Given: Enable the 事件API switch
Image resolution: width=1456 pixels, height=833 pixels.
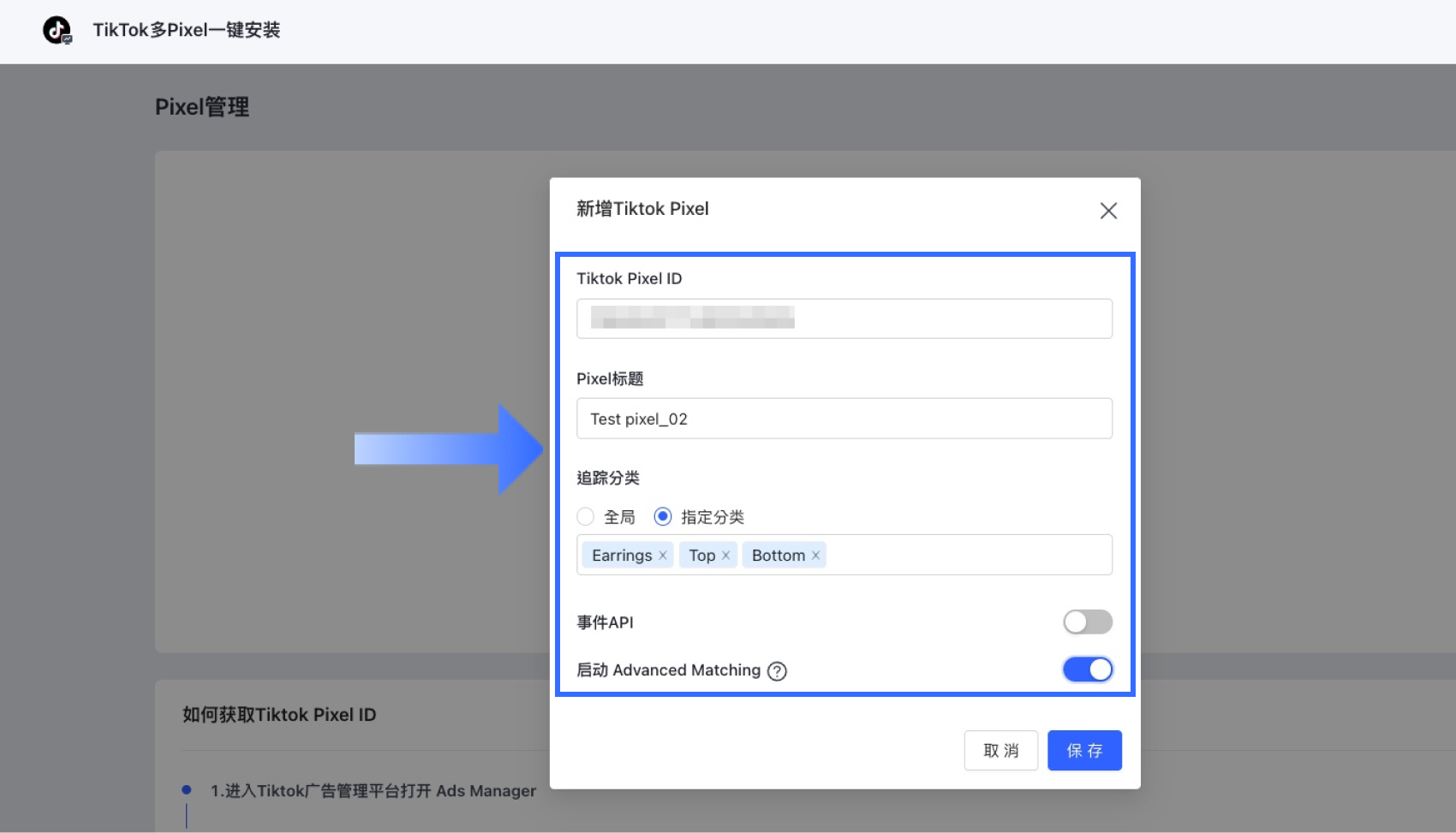Looking at the screenshot, I should [x=1088, y=622].
